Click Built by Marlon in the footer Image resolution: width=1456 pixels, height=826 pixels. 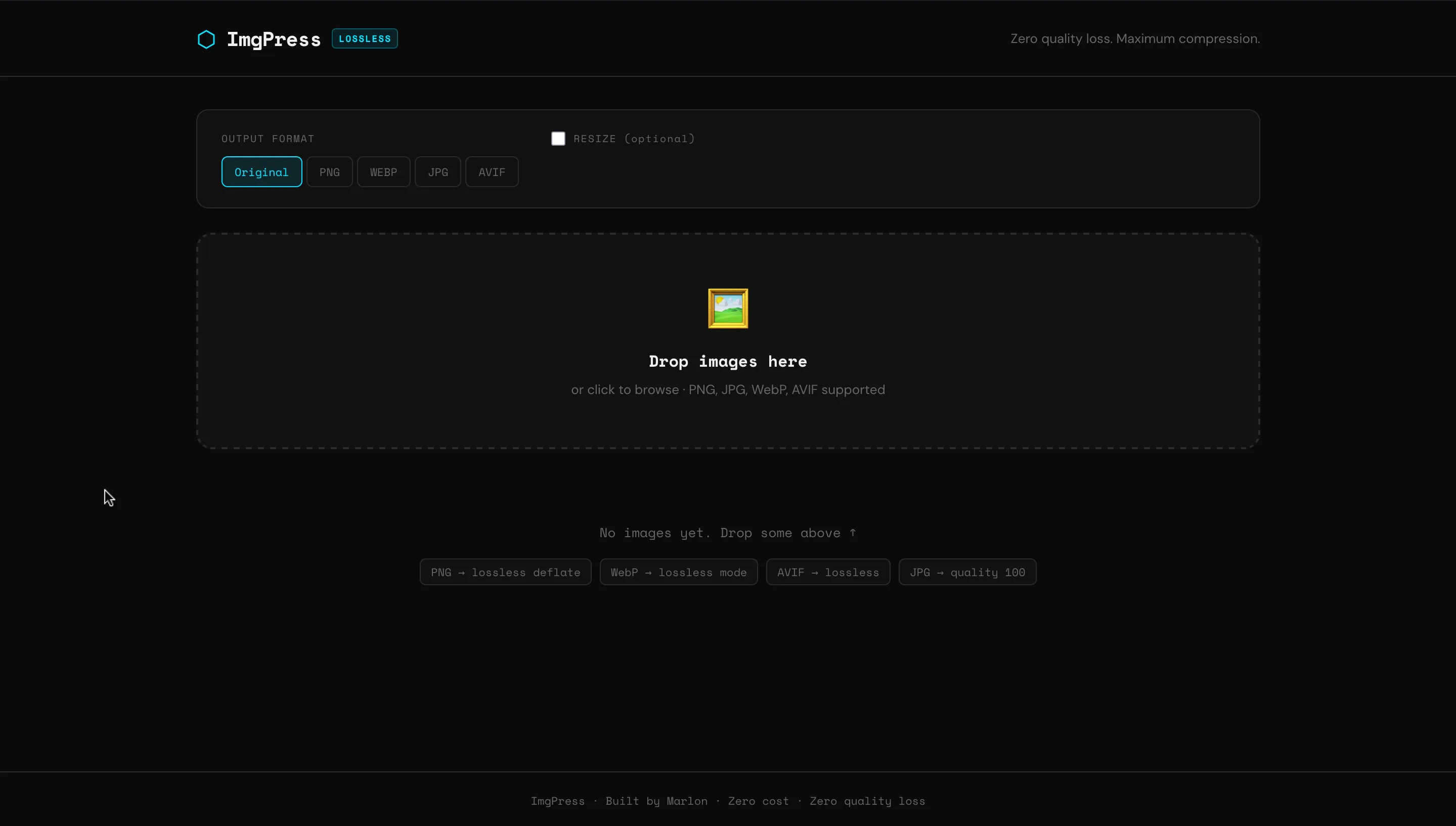[656, 801]
